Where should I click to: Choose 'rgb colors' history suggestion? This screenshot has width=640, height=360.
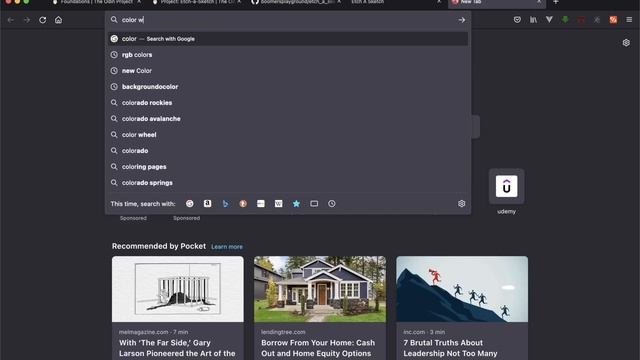[288, 55]
